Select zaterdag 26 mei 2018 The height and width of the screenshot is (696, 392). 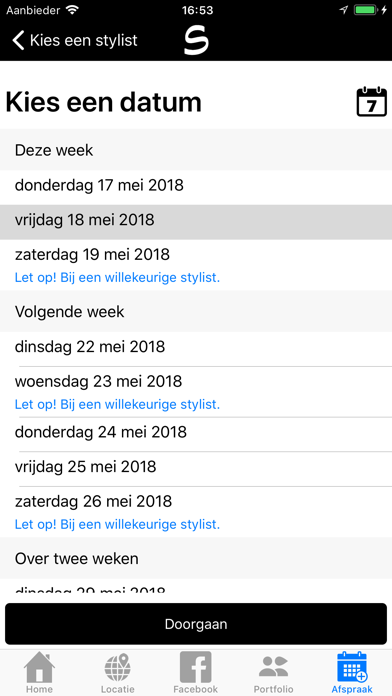coord(196,512)
